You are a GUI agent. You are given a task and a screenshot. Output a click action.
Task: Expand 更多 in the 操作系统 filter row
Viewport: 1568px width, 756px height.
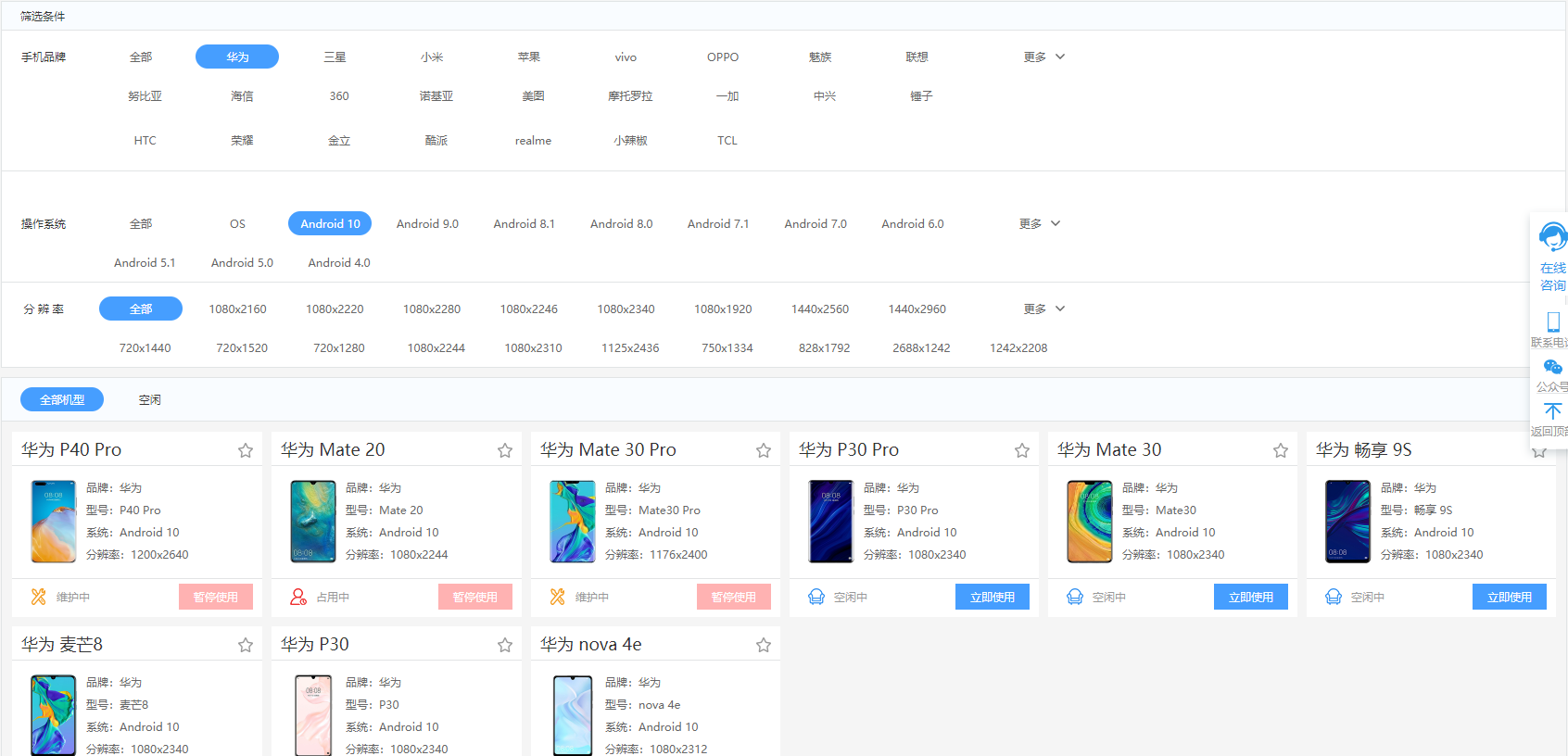pyautogui.click(x=1040, y=223)
